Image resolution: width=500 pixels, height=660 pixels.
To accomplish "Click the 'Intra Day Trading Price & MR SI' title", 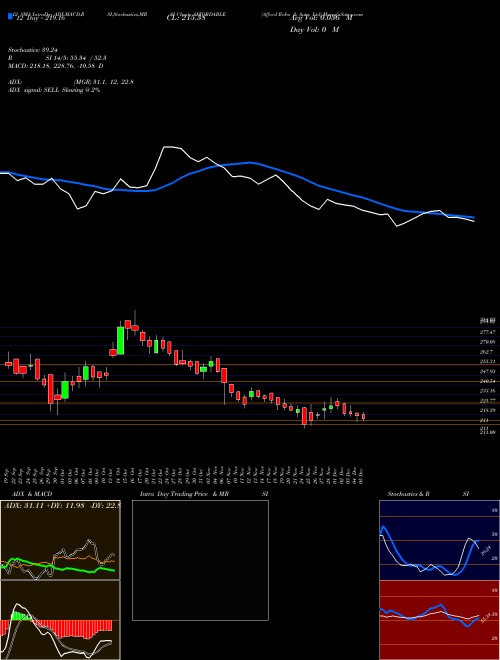I will pos(206,494).
